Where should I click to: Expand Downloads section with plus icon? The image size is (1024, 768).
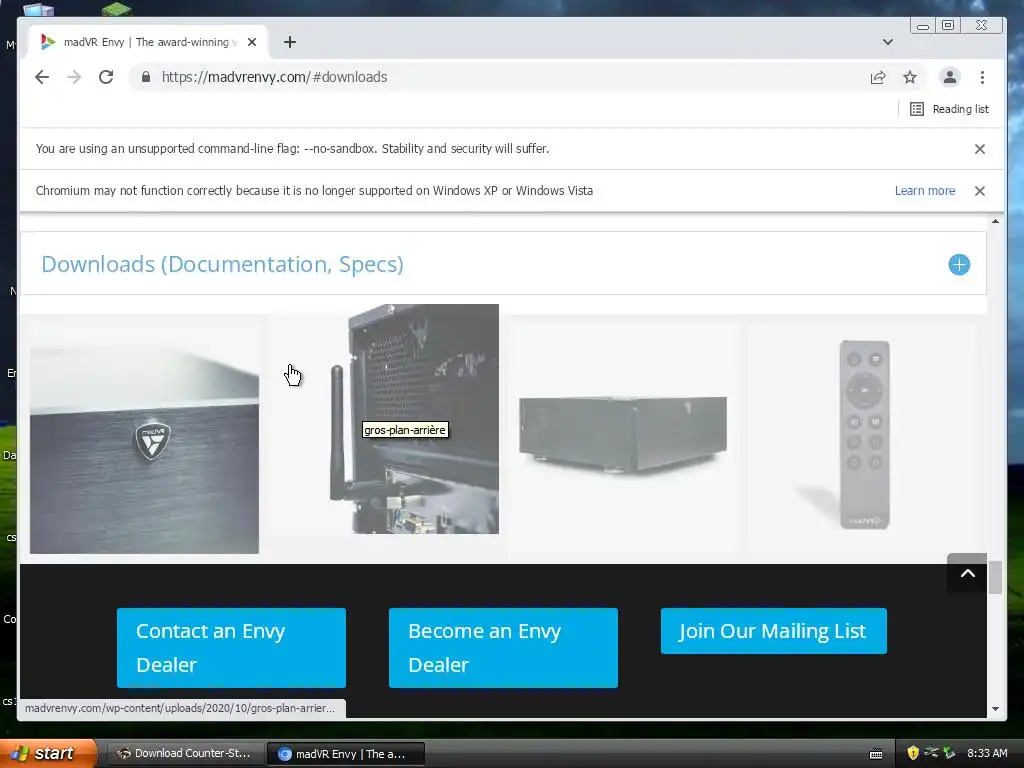[959, 264]
